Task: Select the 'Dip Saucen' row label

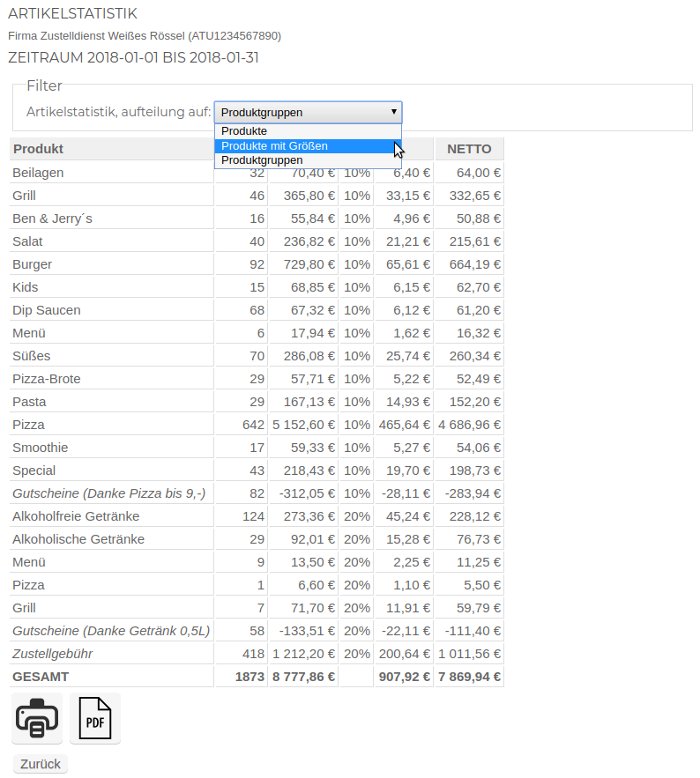Action: (47, 310)
